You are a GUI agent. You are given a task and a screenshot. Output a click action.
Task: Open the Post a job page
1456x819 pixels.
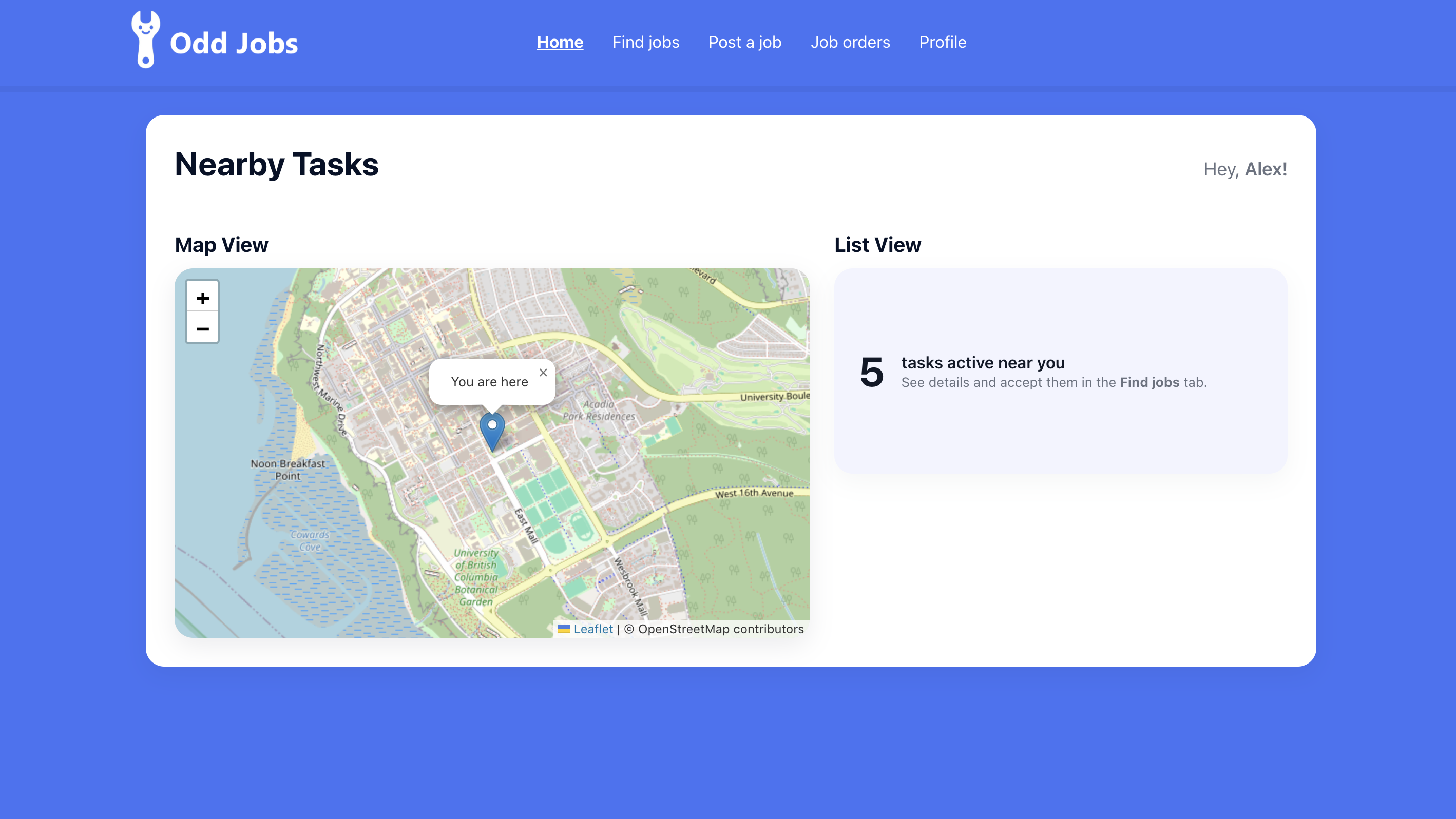(x=744, y=43)
